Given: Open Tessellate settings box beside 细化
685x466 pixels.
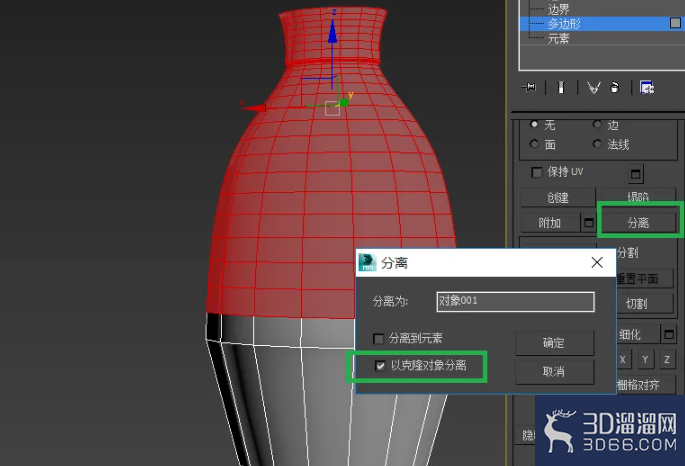Looking at the screenshot, I should coord(669,335).
